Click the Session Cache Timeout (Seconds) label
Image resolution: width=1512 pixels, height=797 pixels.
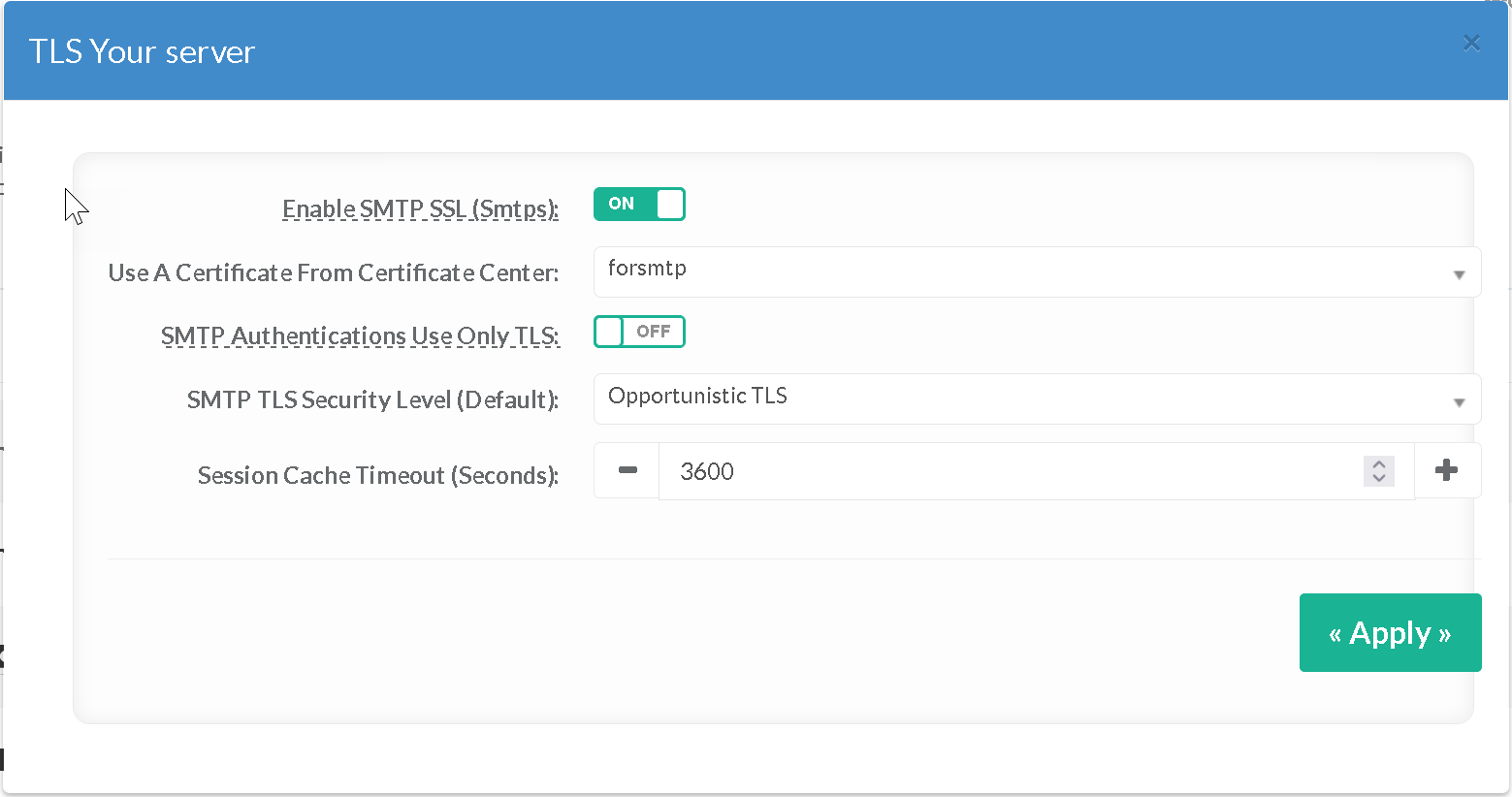point(377,475)
